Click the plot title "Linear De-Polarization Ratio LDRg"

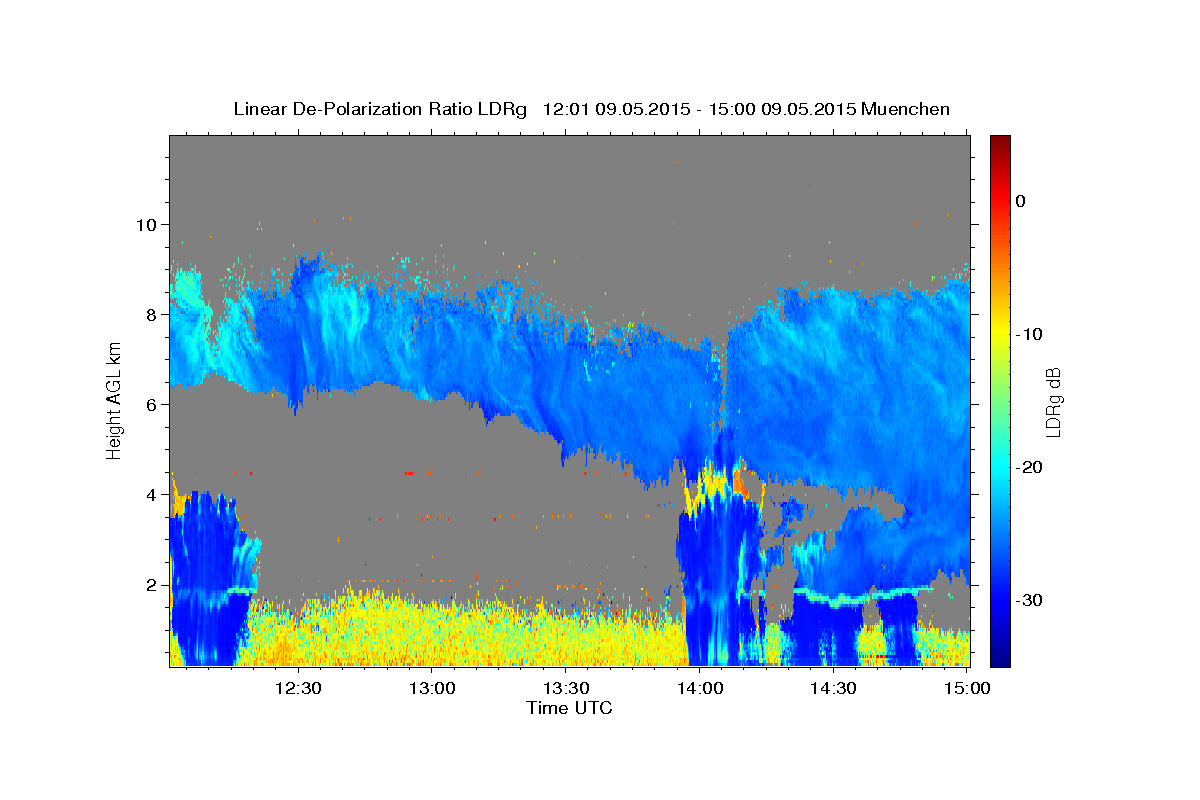379,109
